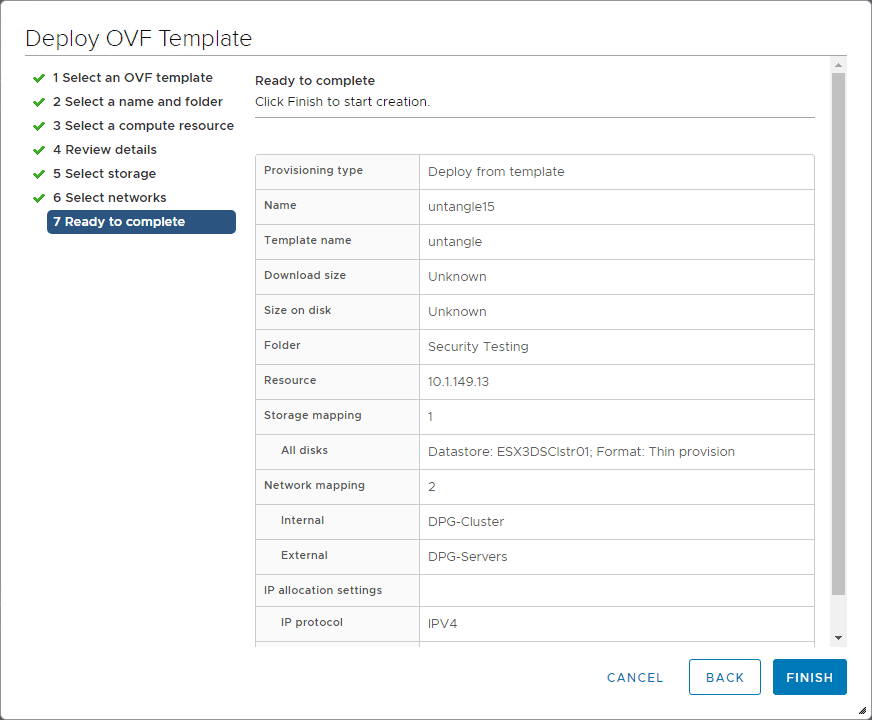Select the Internal DPG-Cluster mapping row
Screen dimensions: 872x720
535,521
